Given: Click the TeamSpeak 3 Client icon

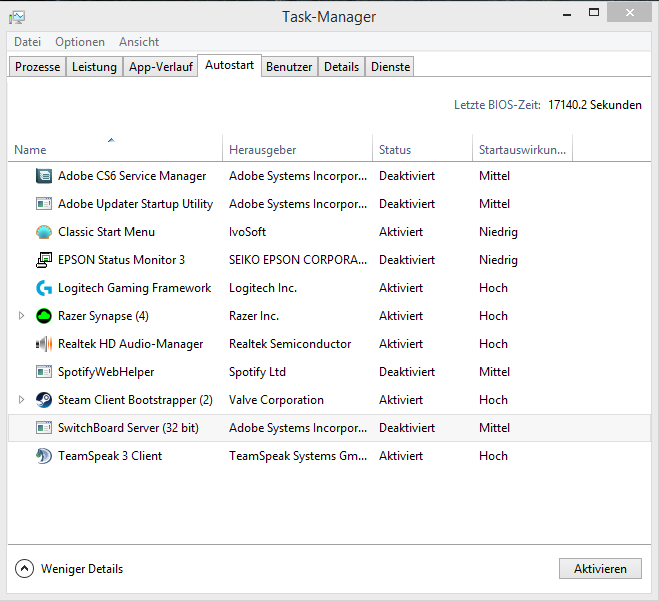Looking at the screenshot, I should pyautogui.click(x=44, y=456).
